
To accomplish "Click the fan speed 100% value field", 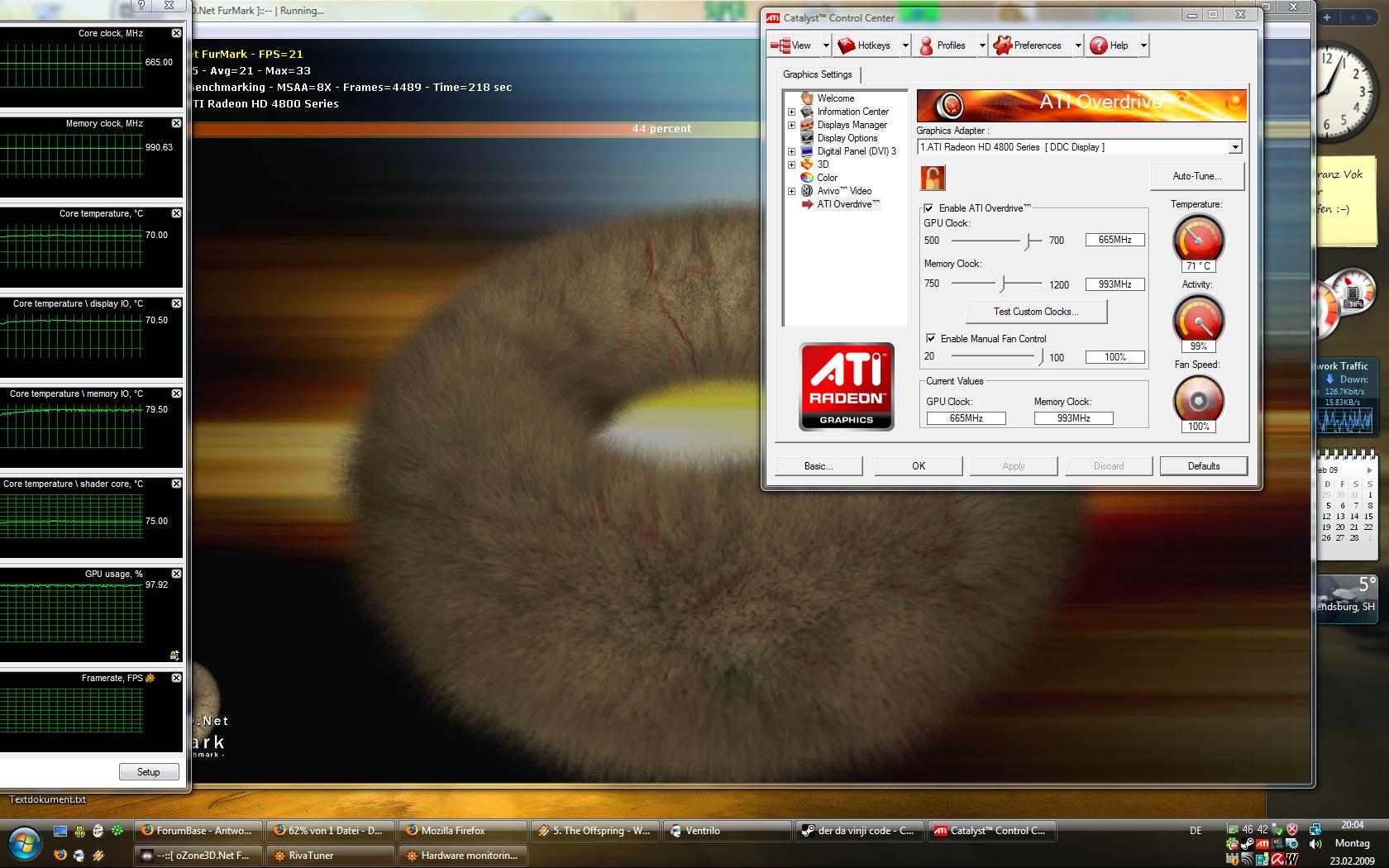I will pyautogui.click(x=1115, y=357).
